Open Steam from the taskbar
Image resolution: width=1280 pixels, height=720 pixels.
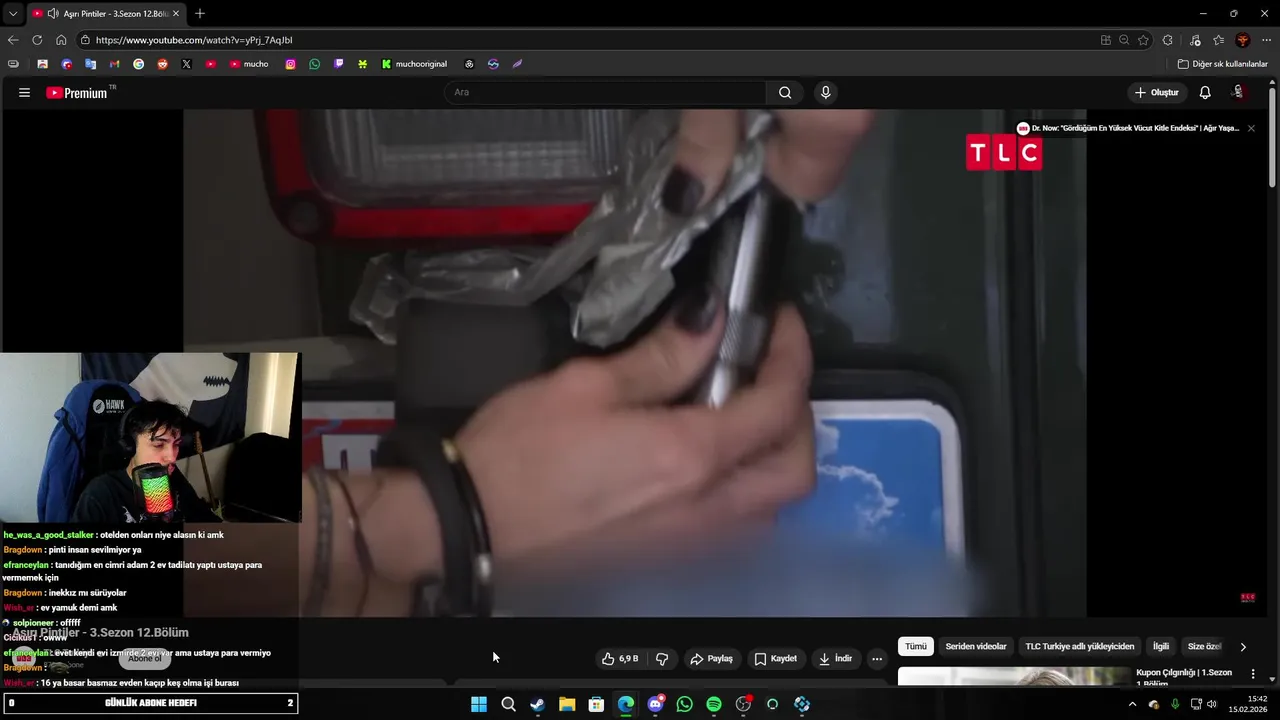pyautogui.click(x=537, y=704)
